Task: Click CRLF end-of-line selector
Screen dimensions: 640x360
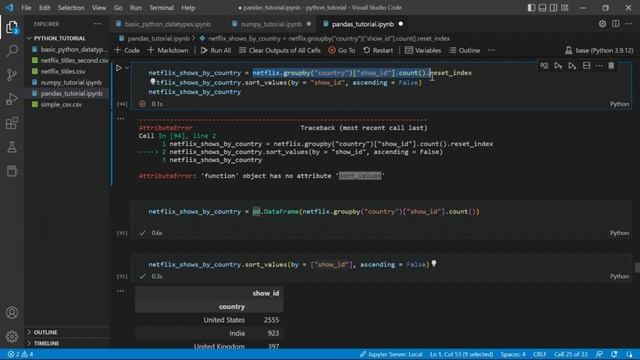Action: (539, 354)
